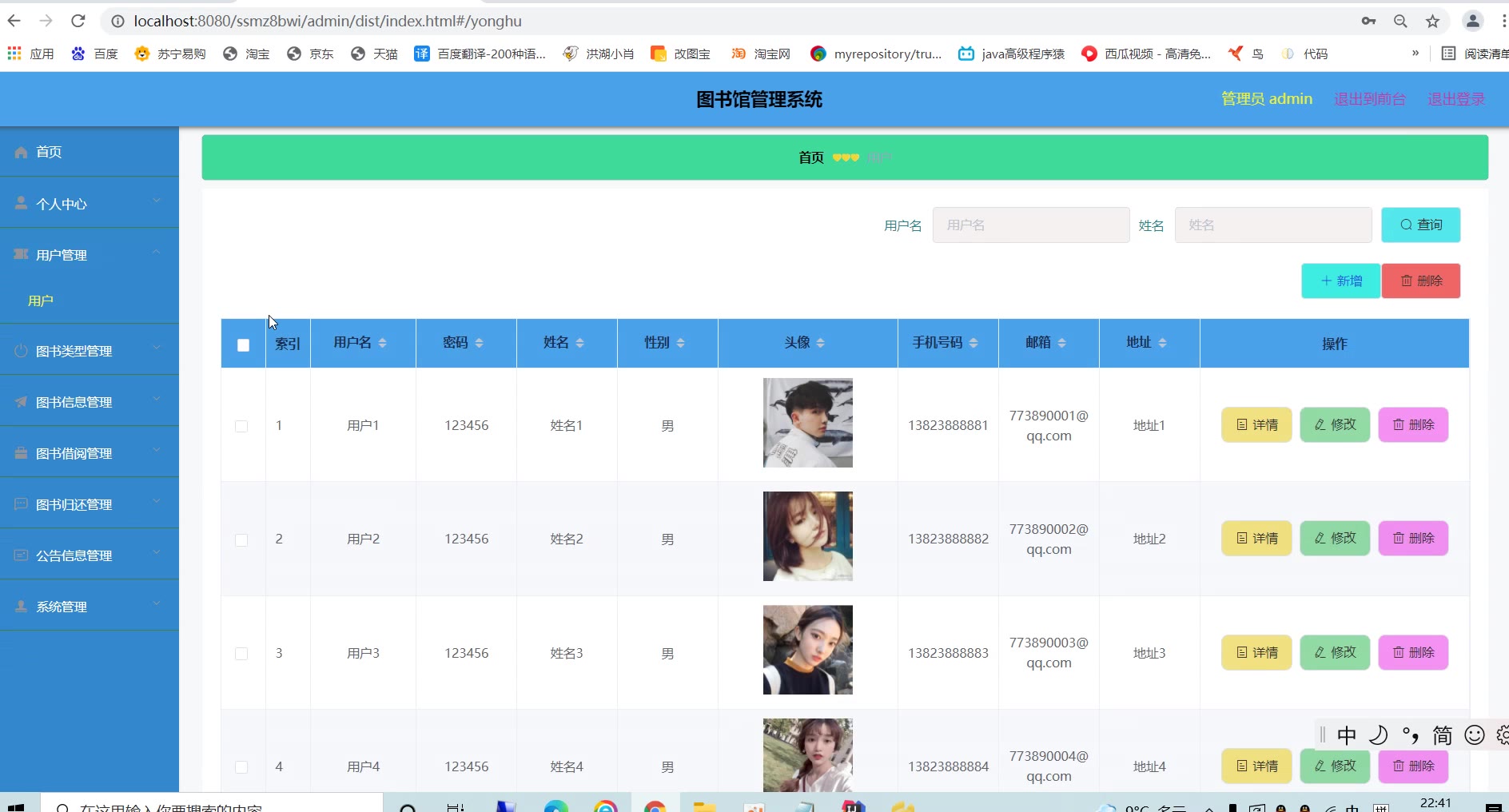Click the red 删除 batch delete button

[x=1421, y=281]
